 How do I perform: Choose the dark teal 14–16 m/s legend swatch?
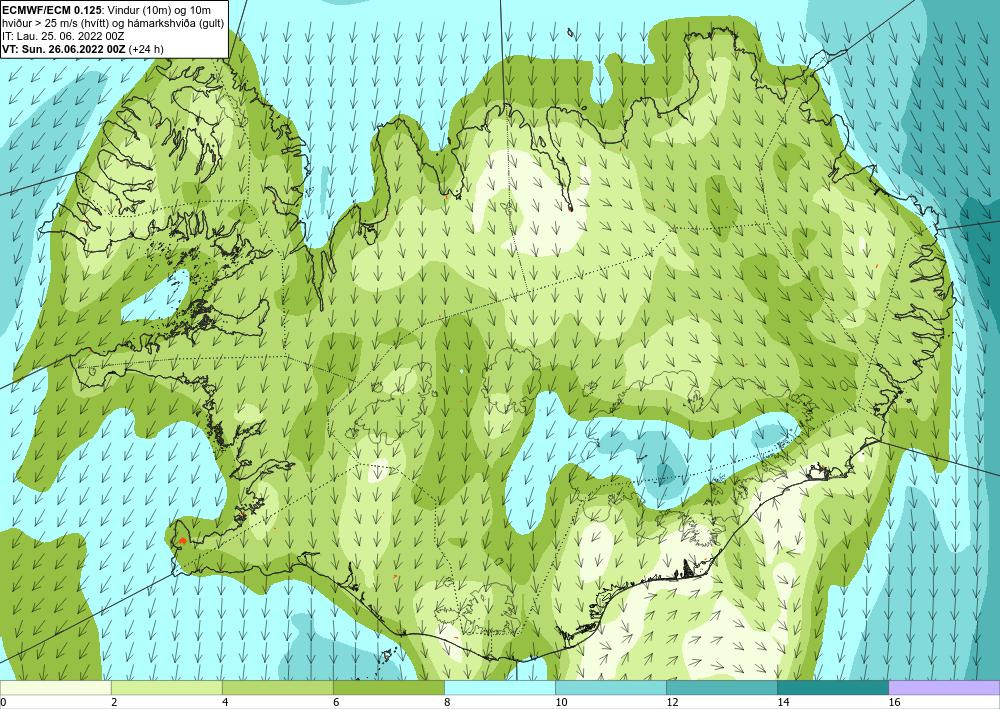[832, 688]
